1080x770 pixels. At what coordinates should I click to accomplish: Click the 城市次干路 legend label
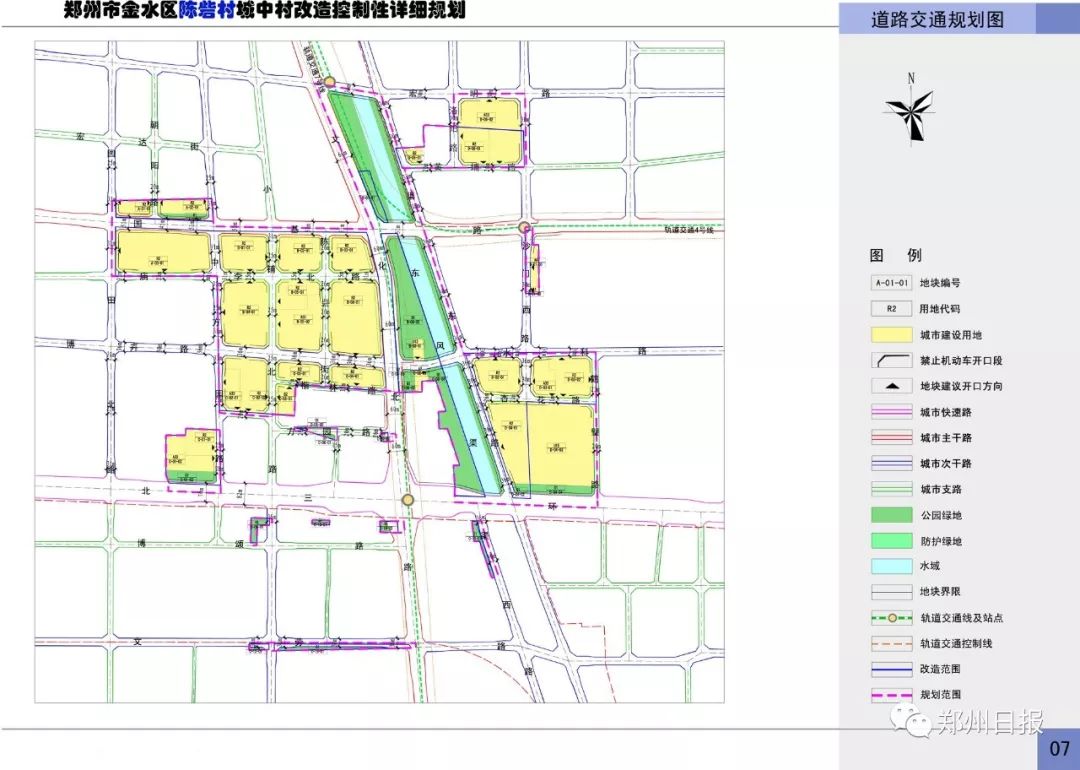pyautogui.click(x=946, y=464)
